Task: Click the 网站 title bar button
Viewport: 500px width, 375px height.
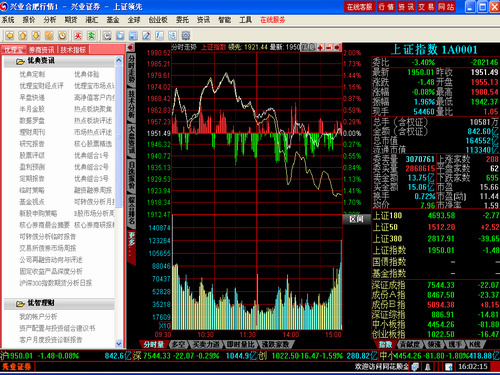Action: tap(446, 7)
